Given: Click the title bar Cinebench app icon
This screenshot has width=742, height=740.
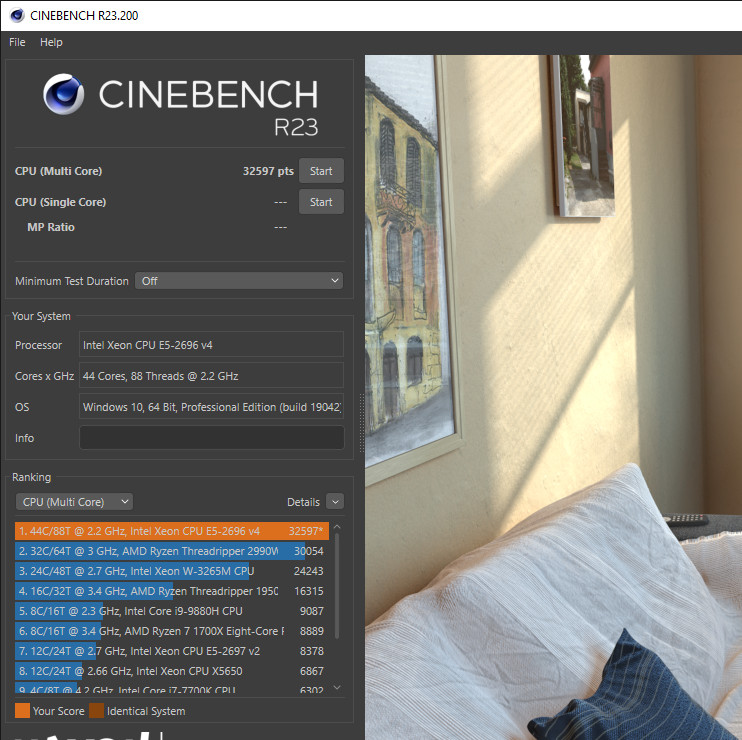Looking at the screenshot, I should [x=17, y=15].
